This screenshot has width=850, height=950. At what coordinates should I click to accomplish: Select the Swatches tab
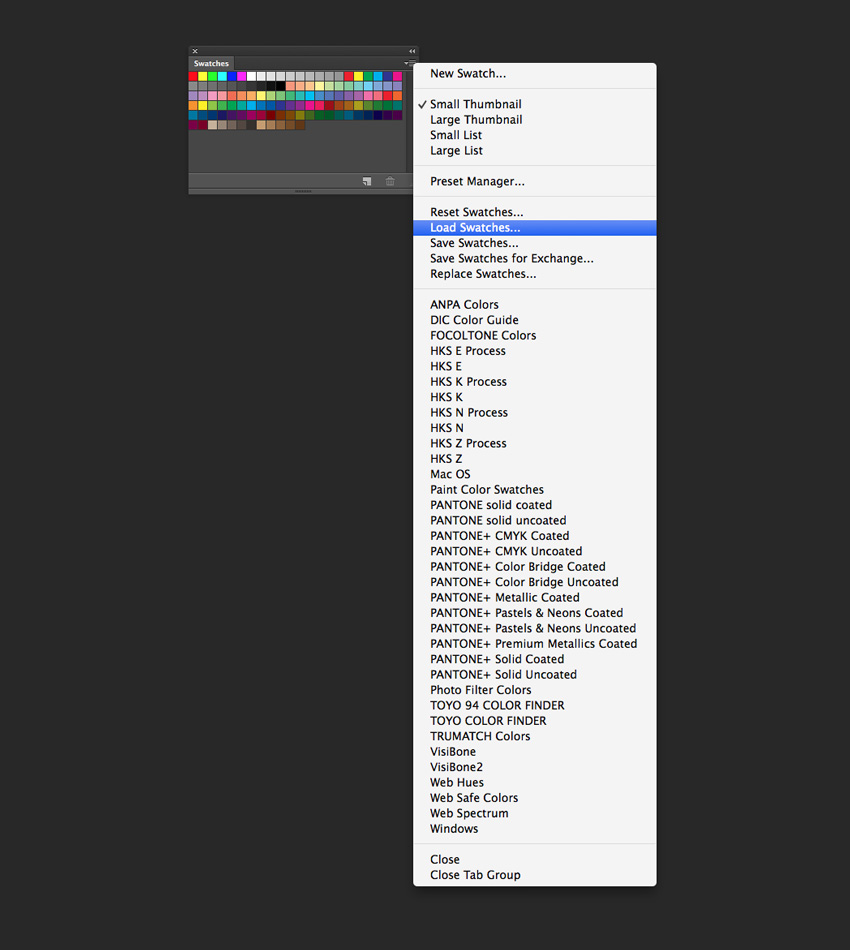pos(211,64)
